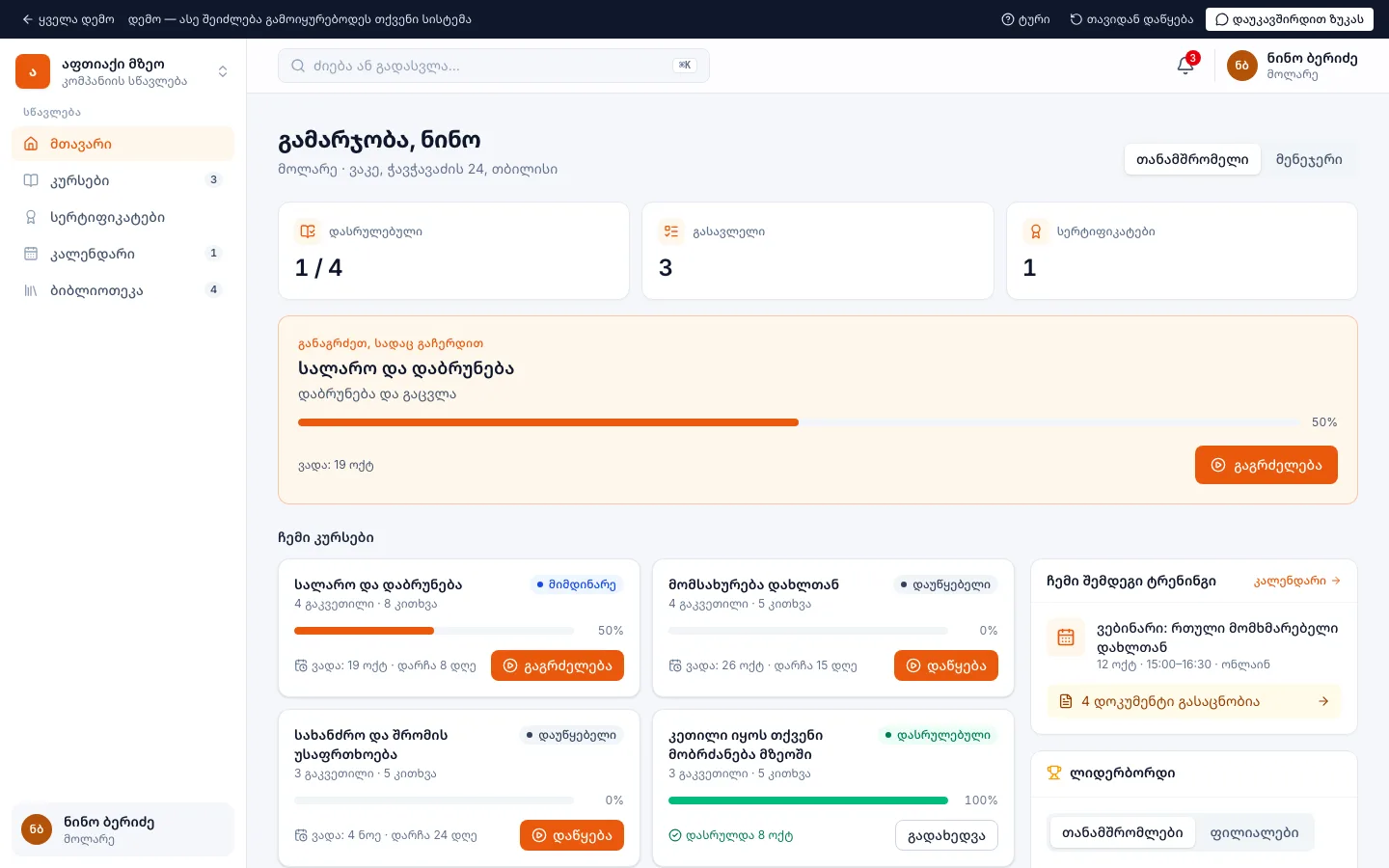This screenshot has height=868, width=1389.
Task: Go to კალენდარი in the sidebar menu
Action: (x=123, y=254)
